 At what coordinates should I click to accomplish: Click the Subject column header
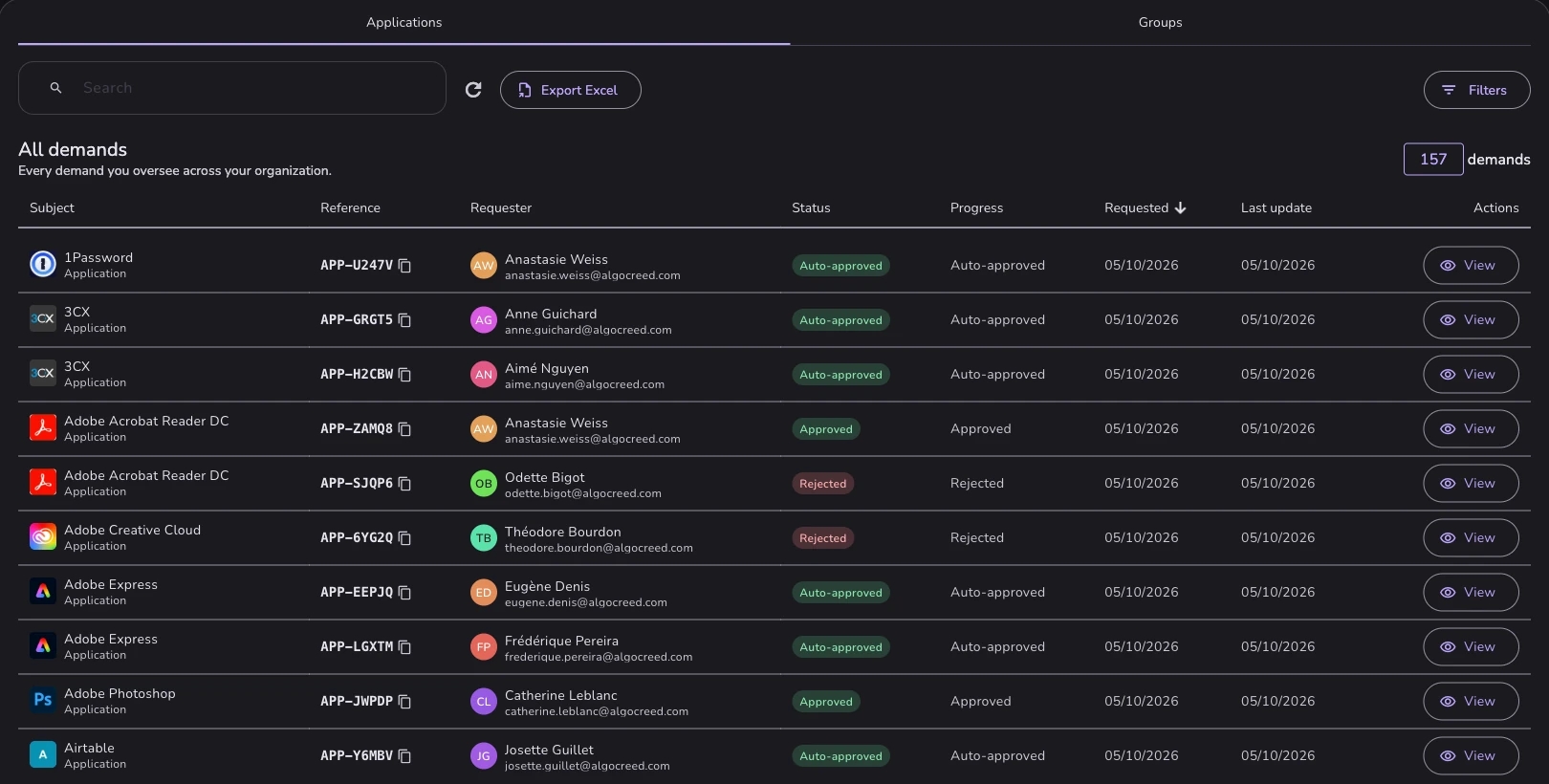pos(52,207)
